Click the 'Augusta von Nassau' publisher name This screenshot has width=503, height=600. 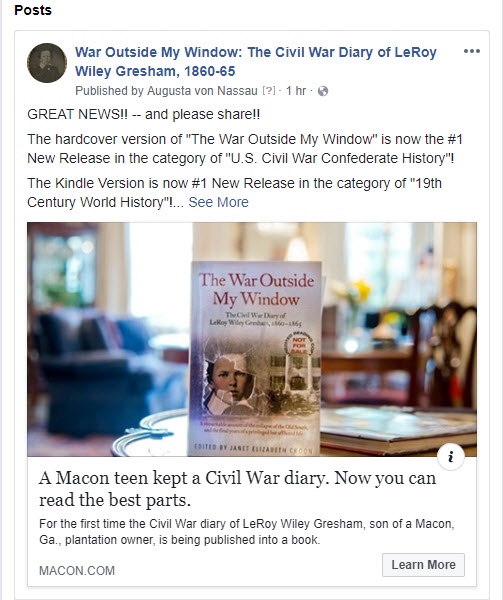(x=202, y=91)
